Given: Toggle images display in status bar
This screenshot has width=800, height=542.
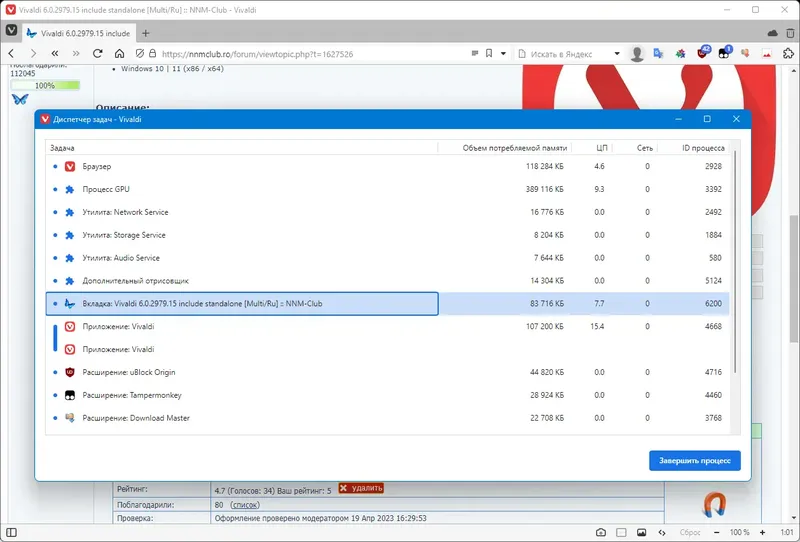Looking at the screenshot, I should [x=641, y=532].
